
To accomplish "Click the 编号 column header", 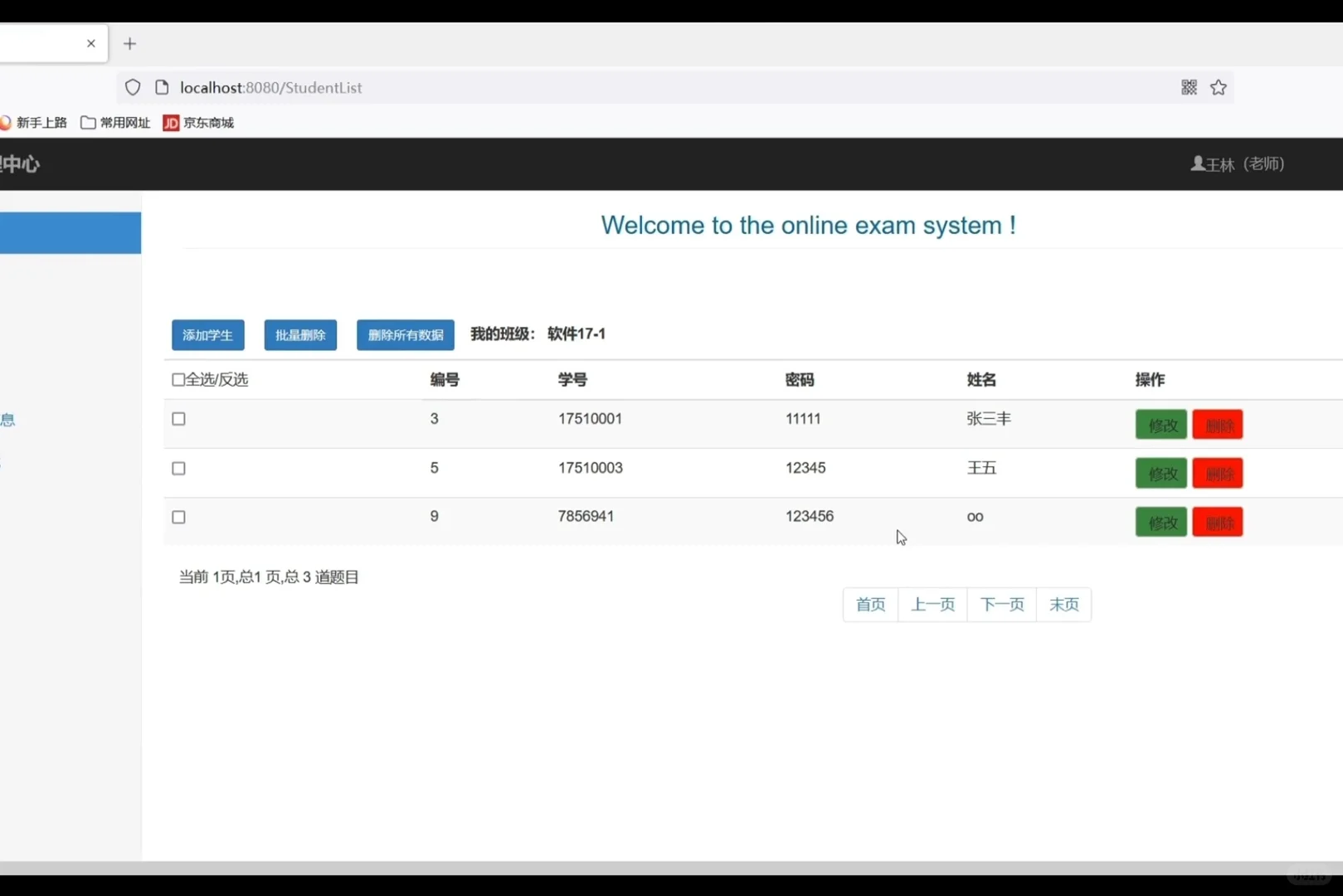I will 445,380.
